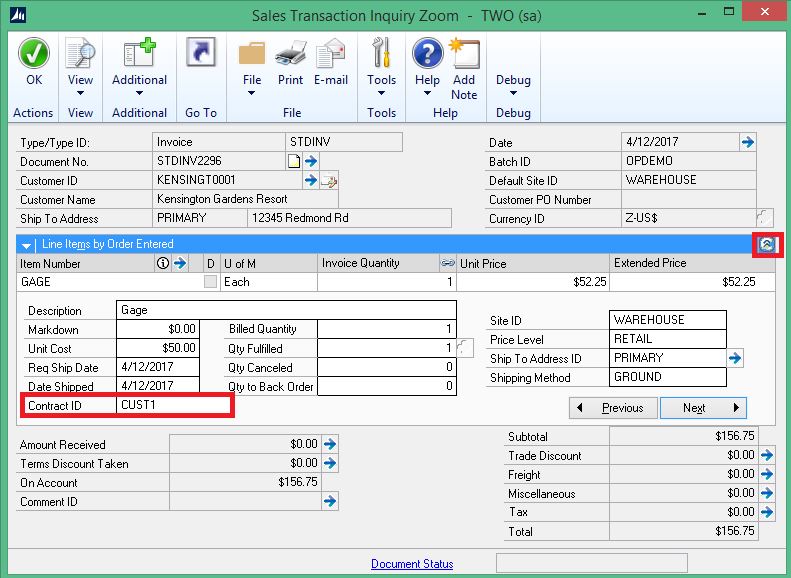Click the Customer ID card icon

tap(328, 181)
